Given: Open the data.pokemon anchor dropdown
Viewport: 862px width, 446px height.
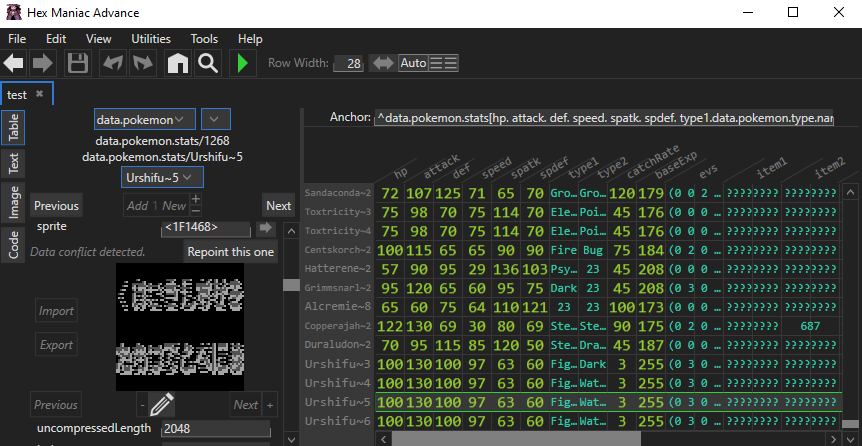Looking at the screenshot, I should pos(145,119).
